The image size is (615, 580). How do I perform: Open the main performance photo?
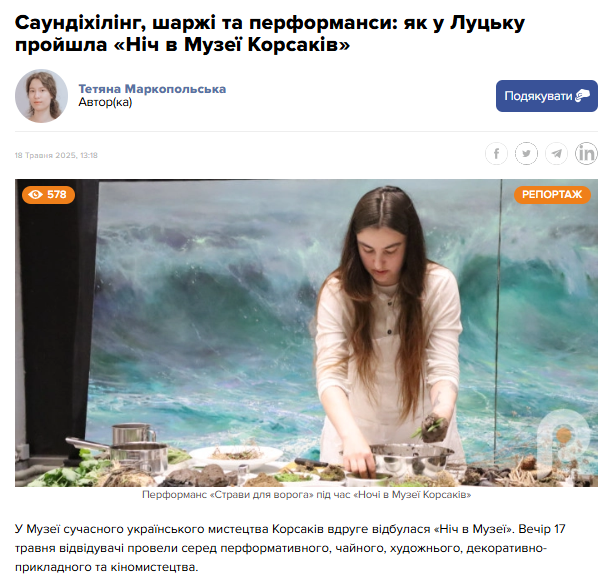pos(306,333)
